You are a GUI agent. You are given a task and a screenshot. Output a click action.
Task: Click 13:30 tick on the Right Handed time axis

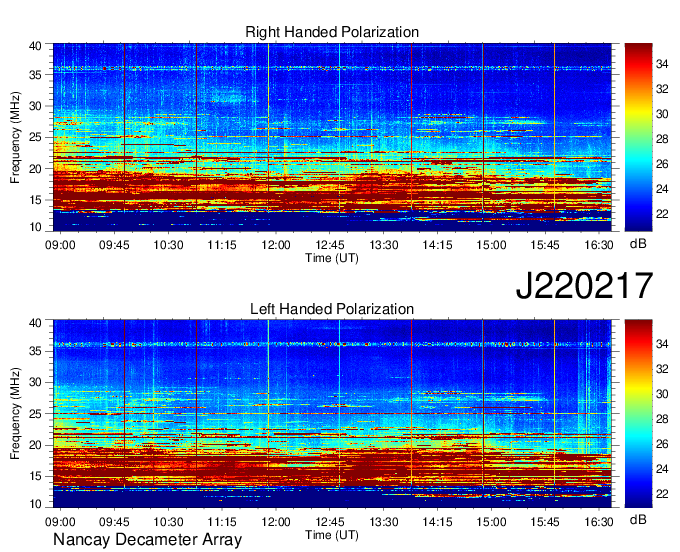(384, 245)
